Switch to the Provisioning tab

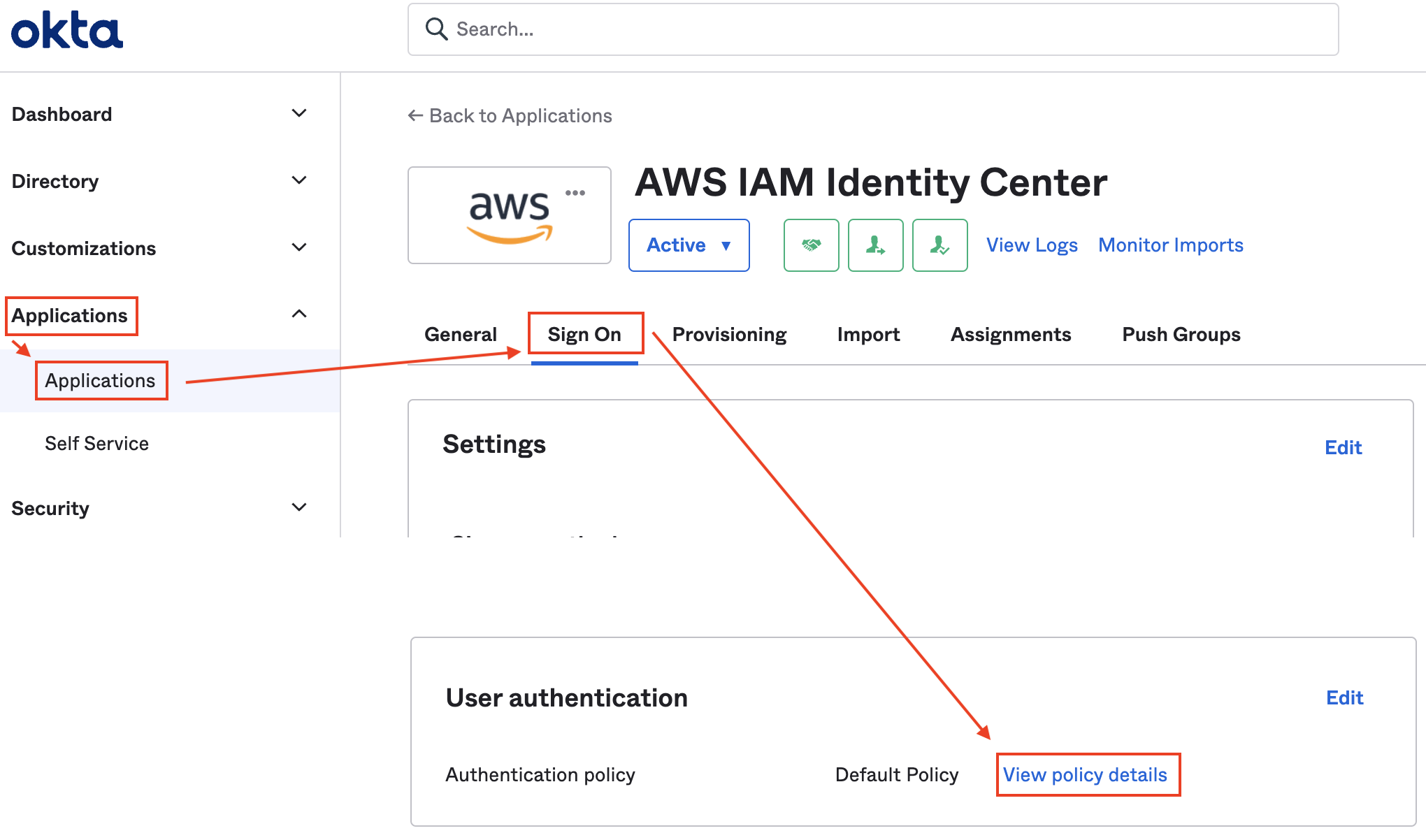tap(729, 334)
